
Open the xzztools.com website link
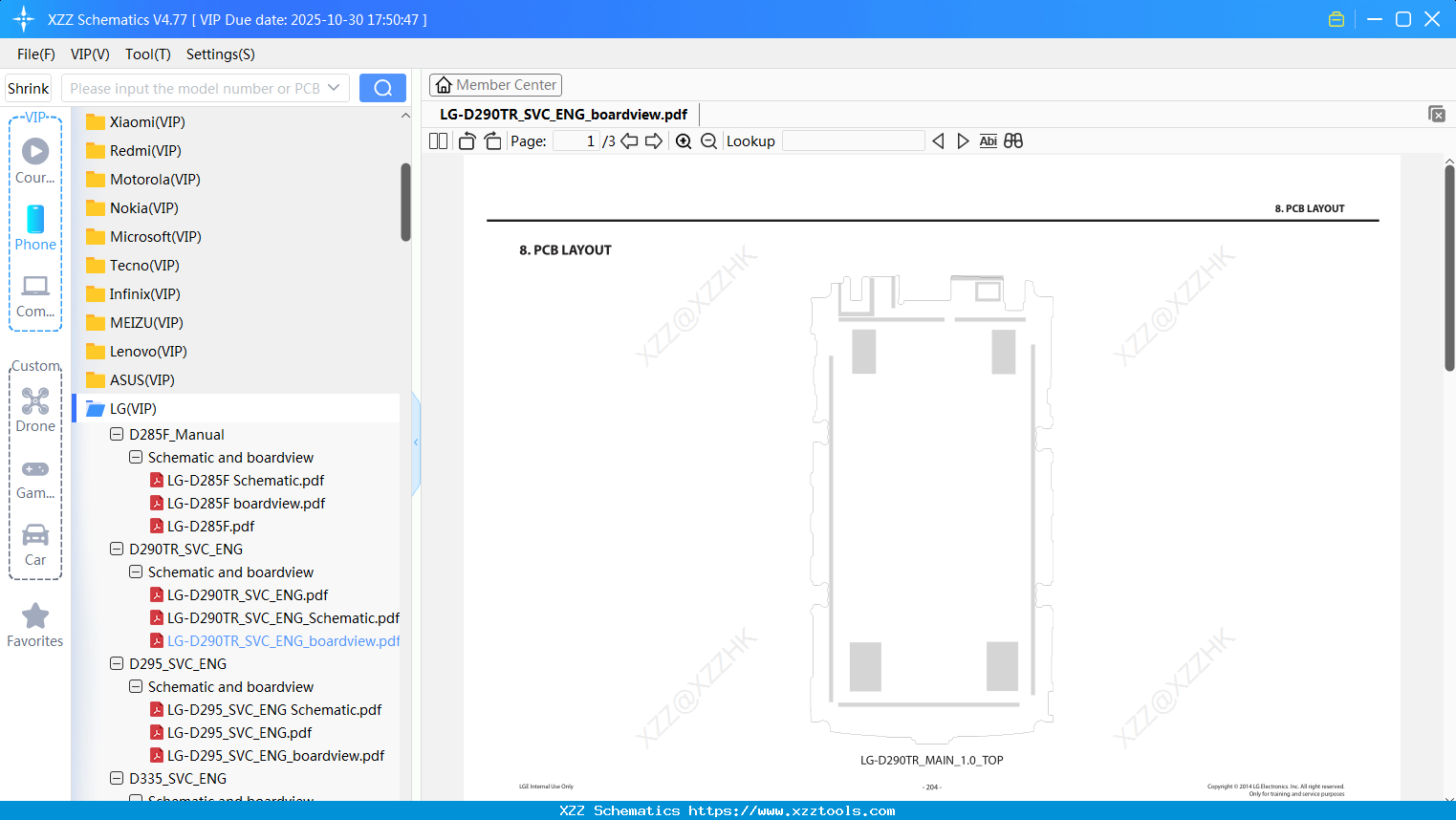point(792,810)
